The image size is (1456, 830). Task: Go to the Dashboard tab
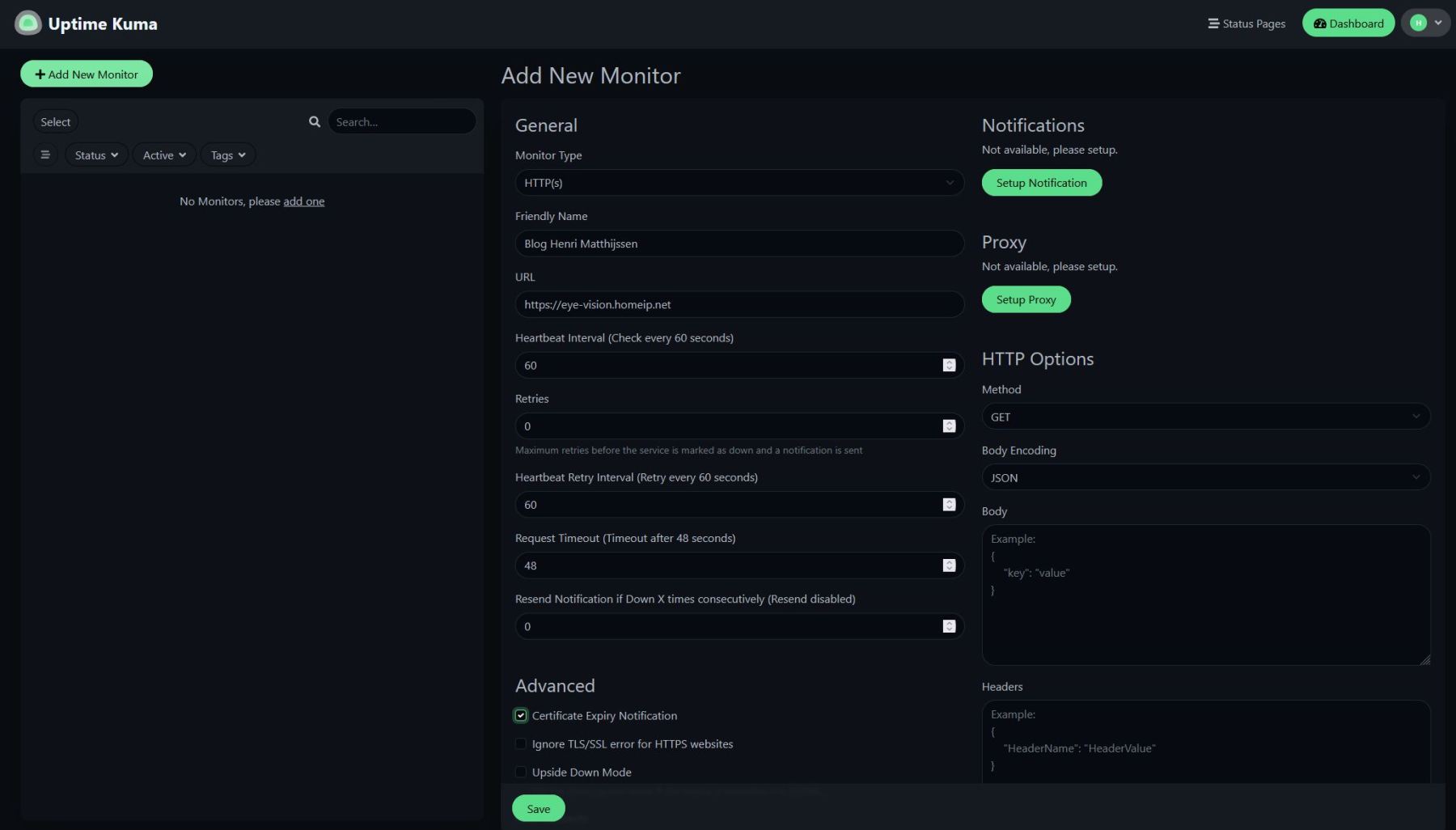click(x=1348, y=23)
